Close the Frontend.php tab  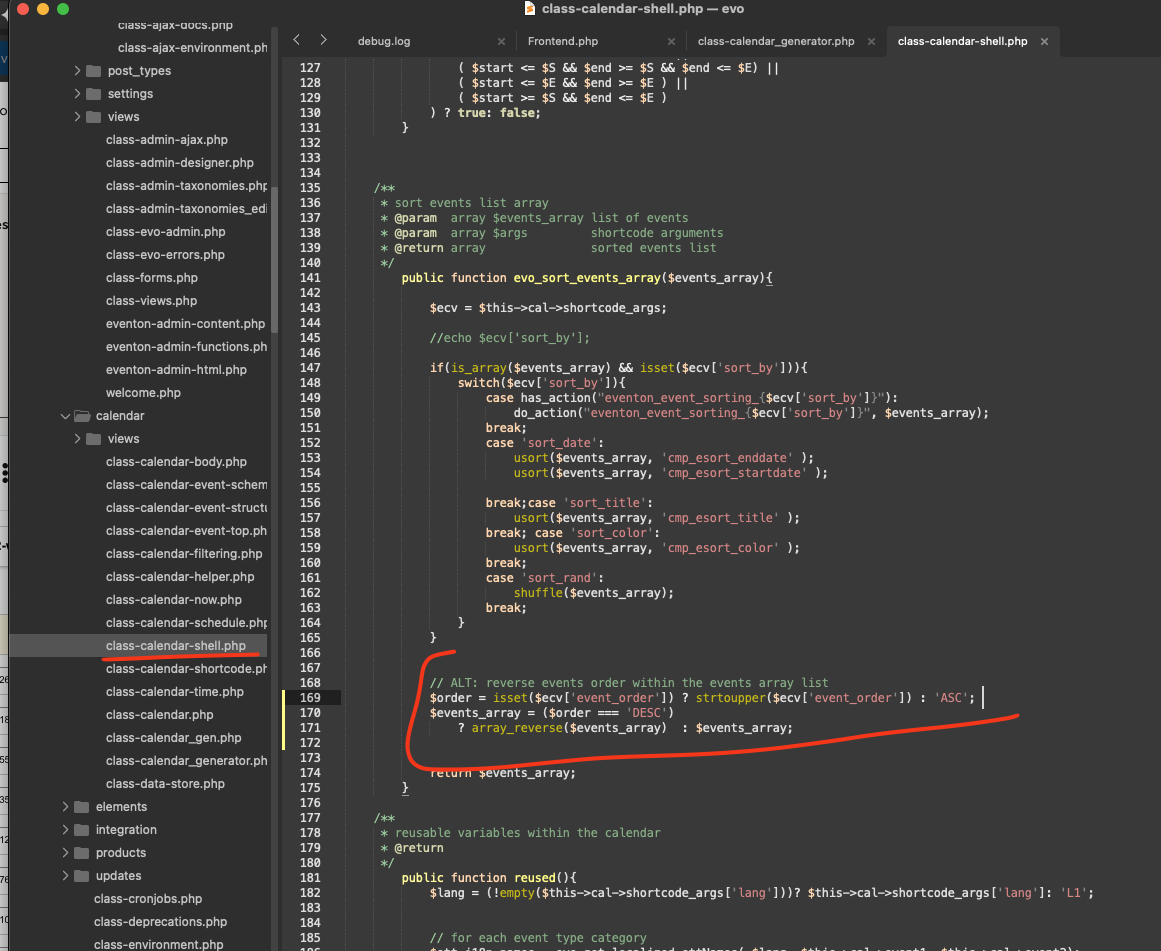click(x=672, y=41)
